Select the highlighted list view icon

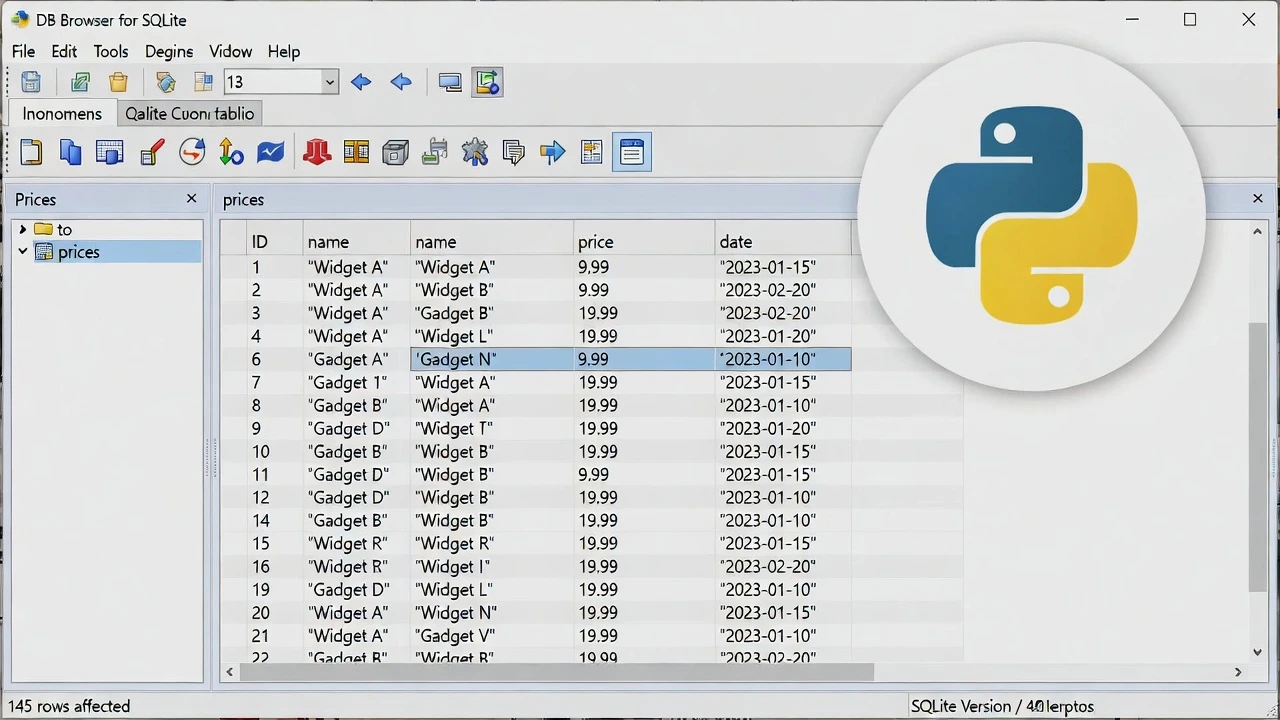tap(632, 152)
